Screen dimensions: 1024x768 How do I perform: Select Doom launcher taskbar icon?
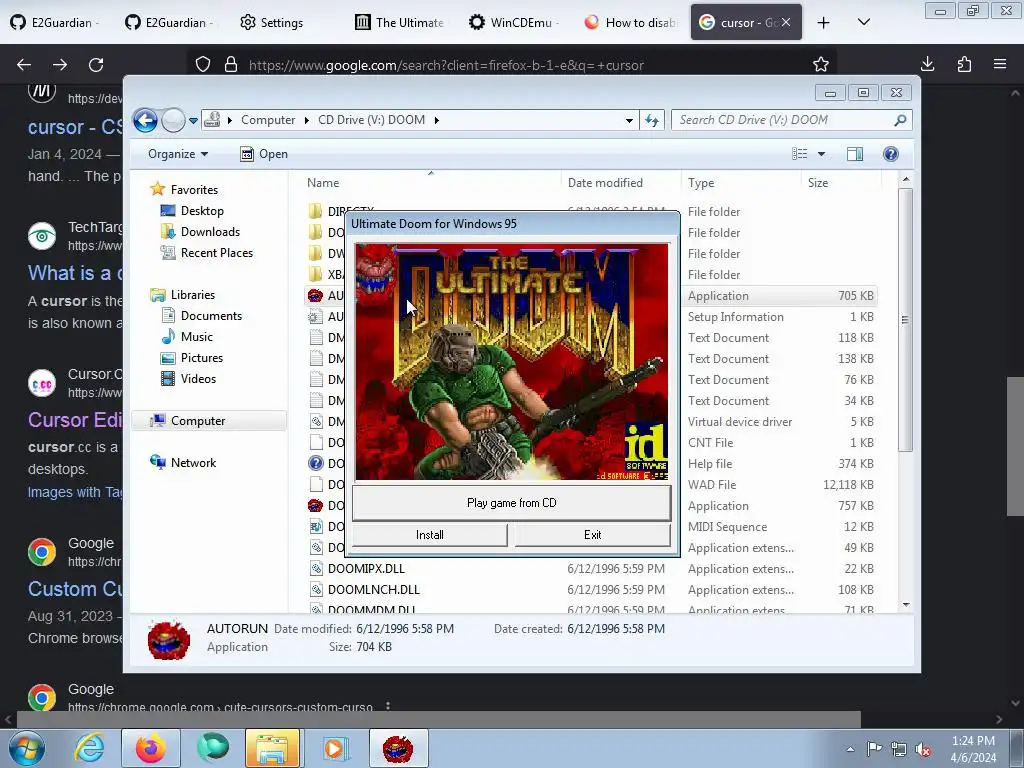[x=398, y=748]
